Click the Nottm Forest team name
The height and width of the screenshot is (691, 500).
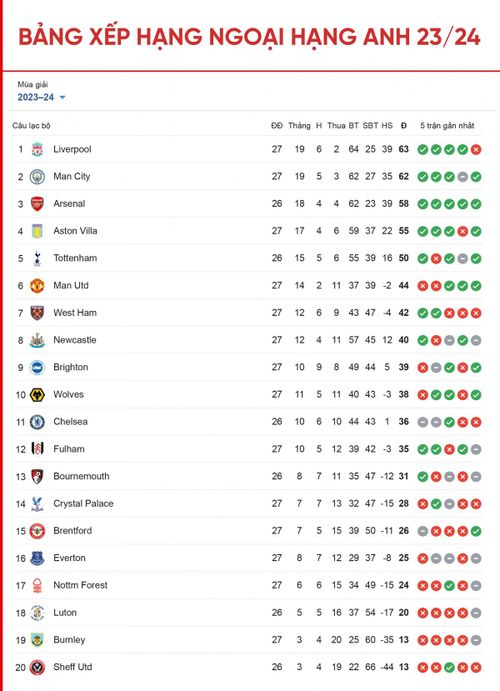[80, 585]
